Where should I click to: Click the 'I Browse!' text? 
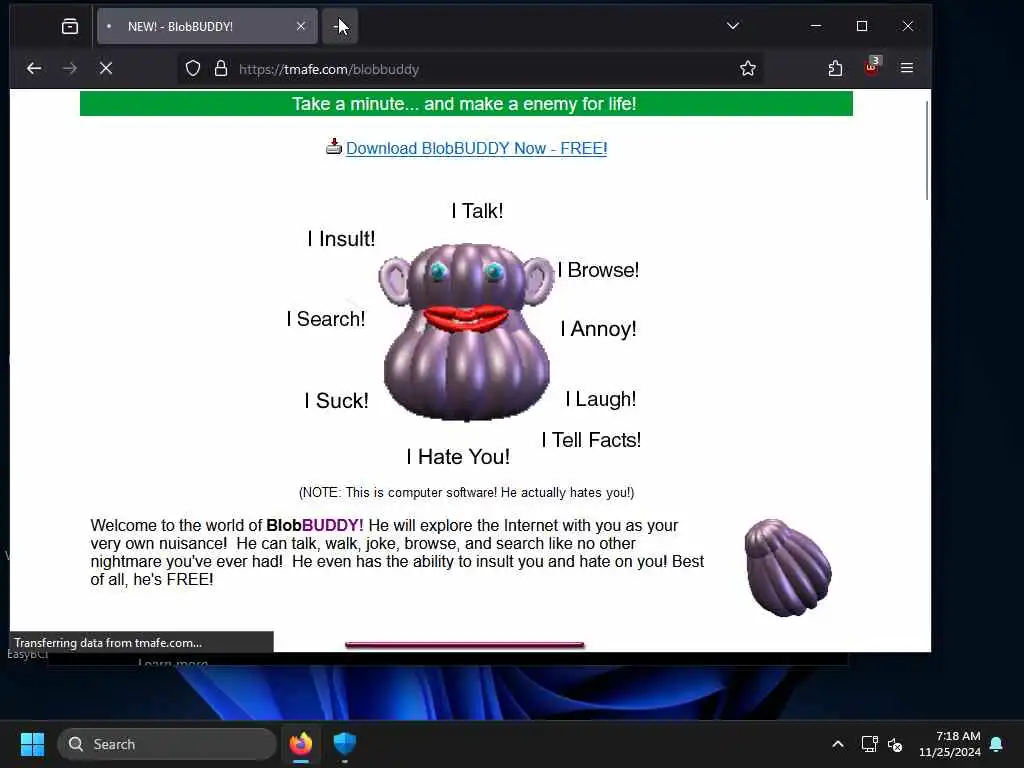[598, 270]
